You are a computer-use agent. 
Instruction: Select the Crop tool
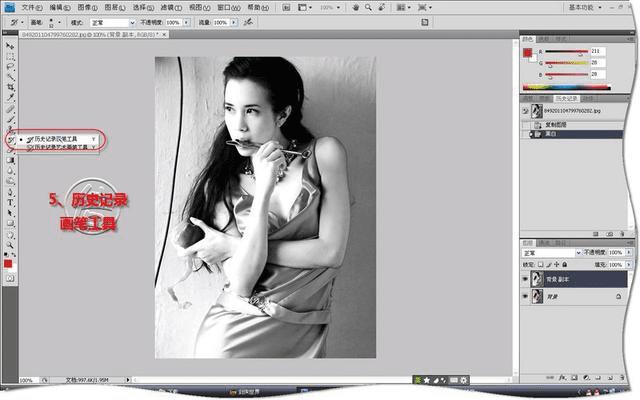pos(10,86)
